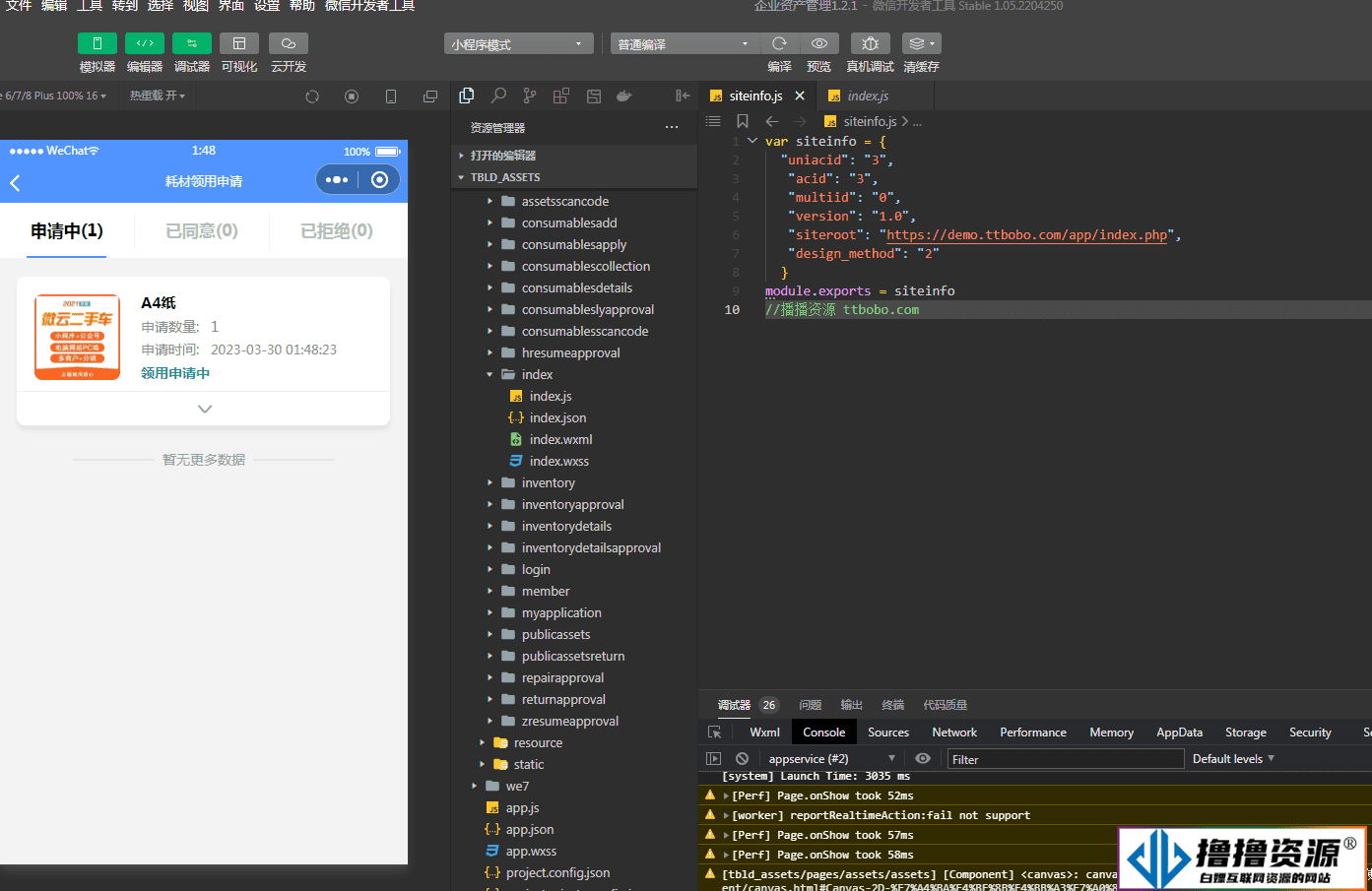Close the siteinfo.js tab

coord(800,95)
